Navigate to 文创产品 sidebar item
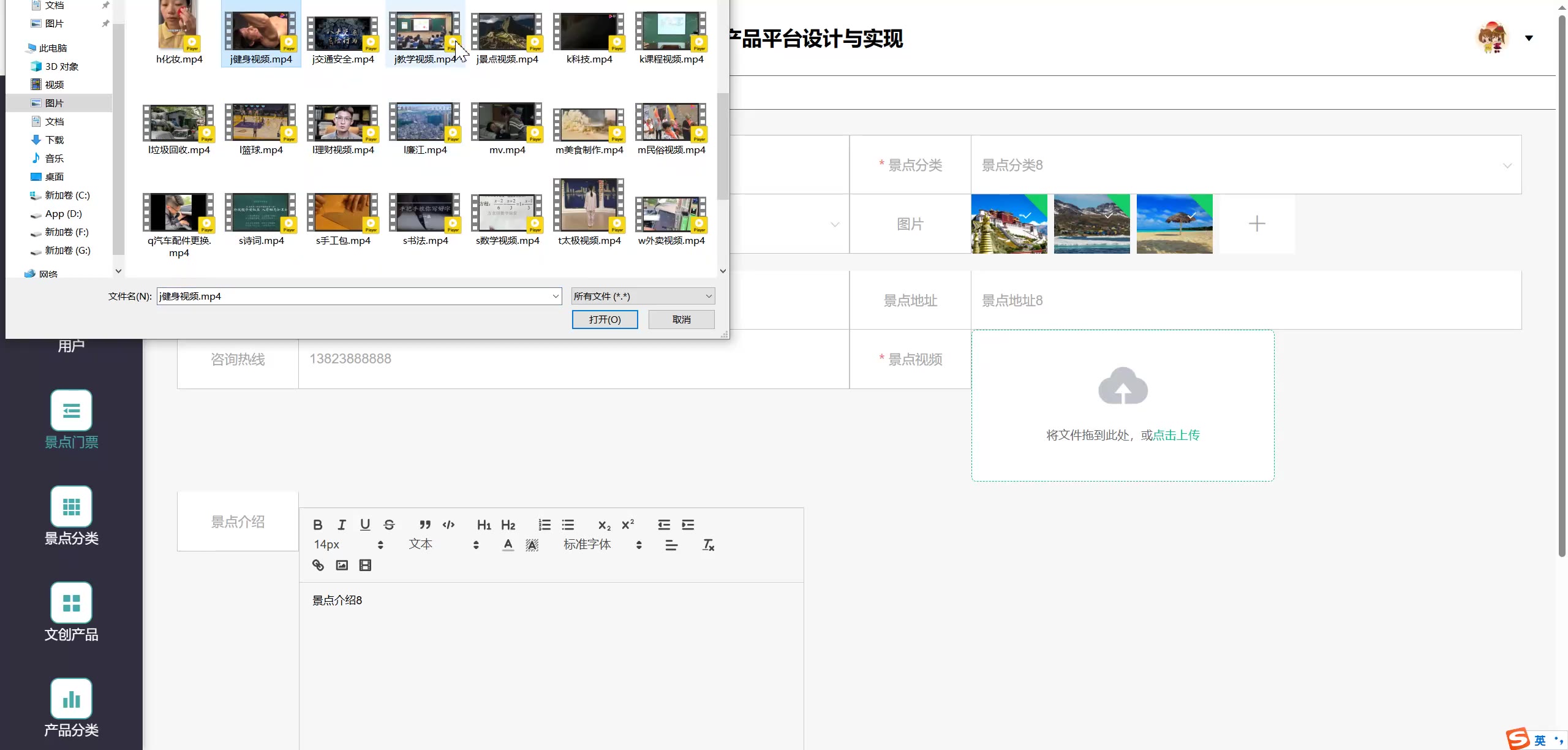Viewport: 1568px width, 750px height. click(x=71, y=613)
